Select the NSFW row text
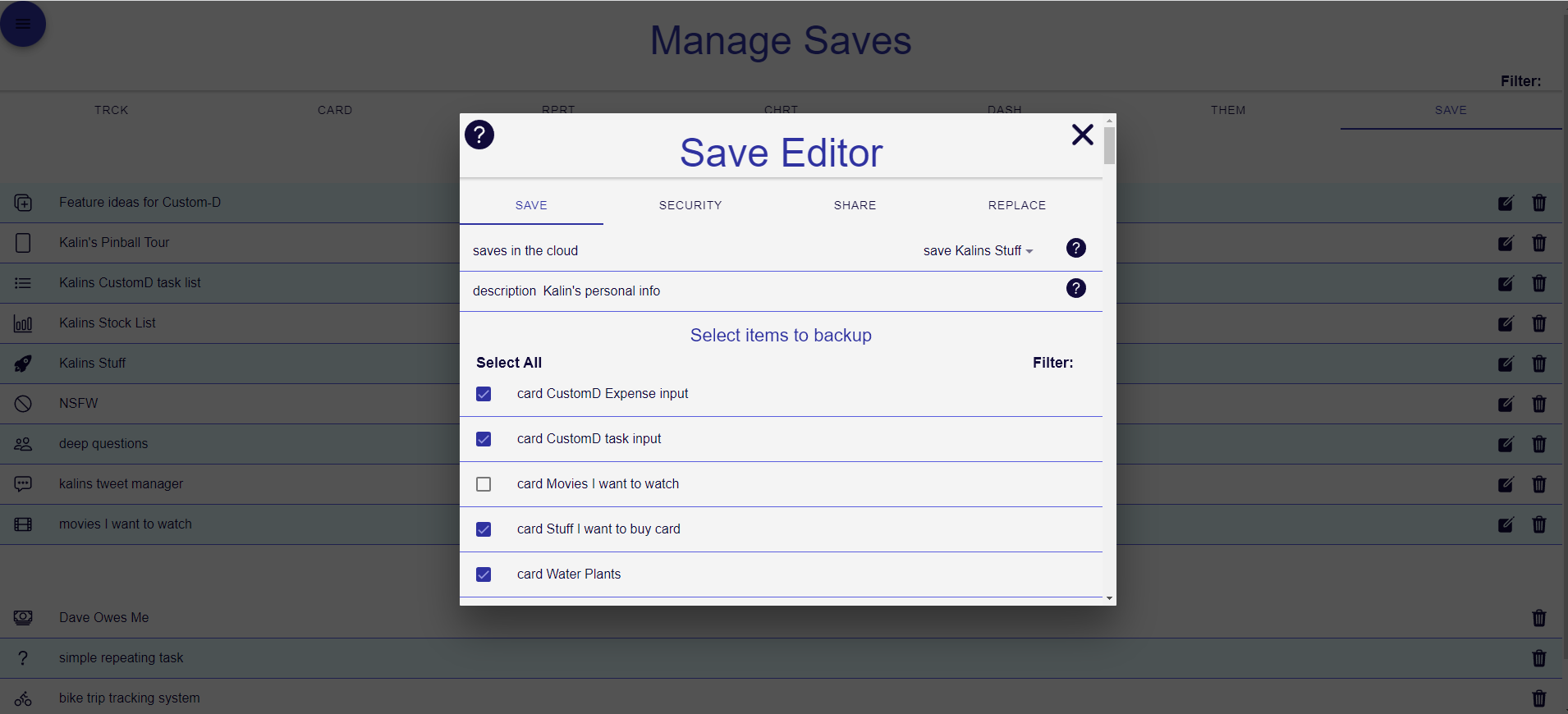1568x714 pixels. click(x=78, y=403)
